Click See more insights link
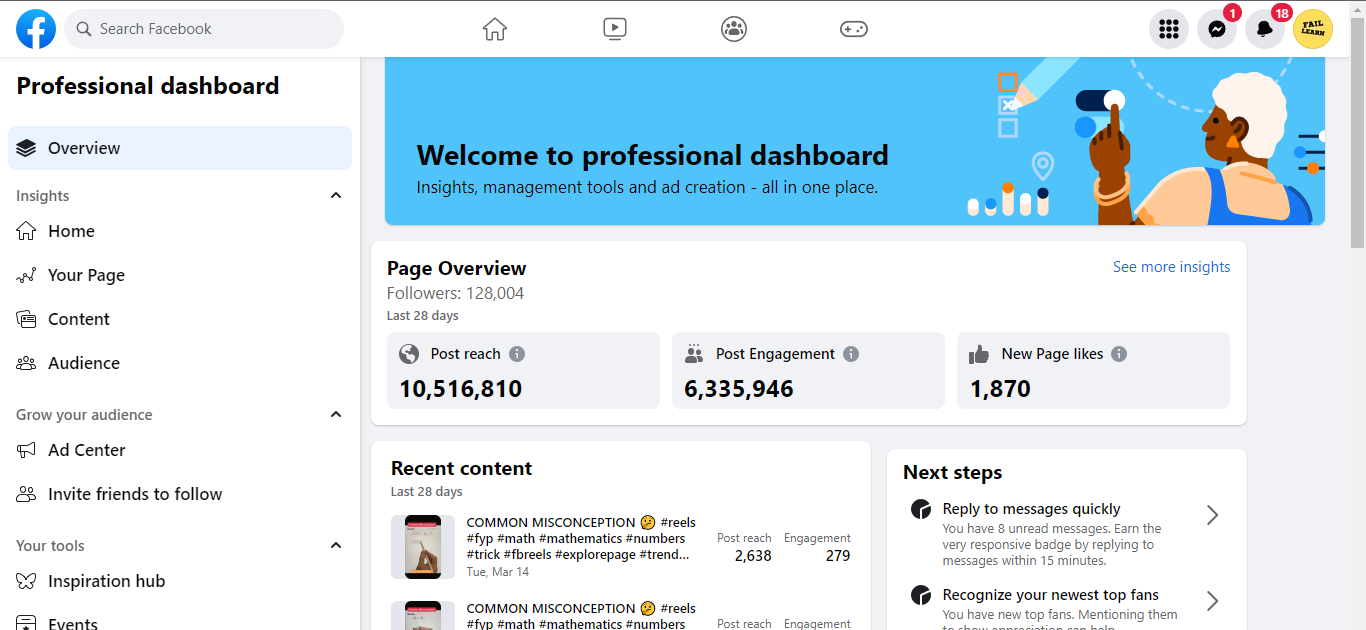Viewport: 1366px width, 630px height. (x=1171, y=267)
